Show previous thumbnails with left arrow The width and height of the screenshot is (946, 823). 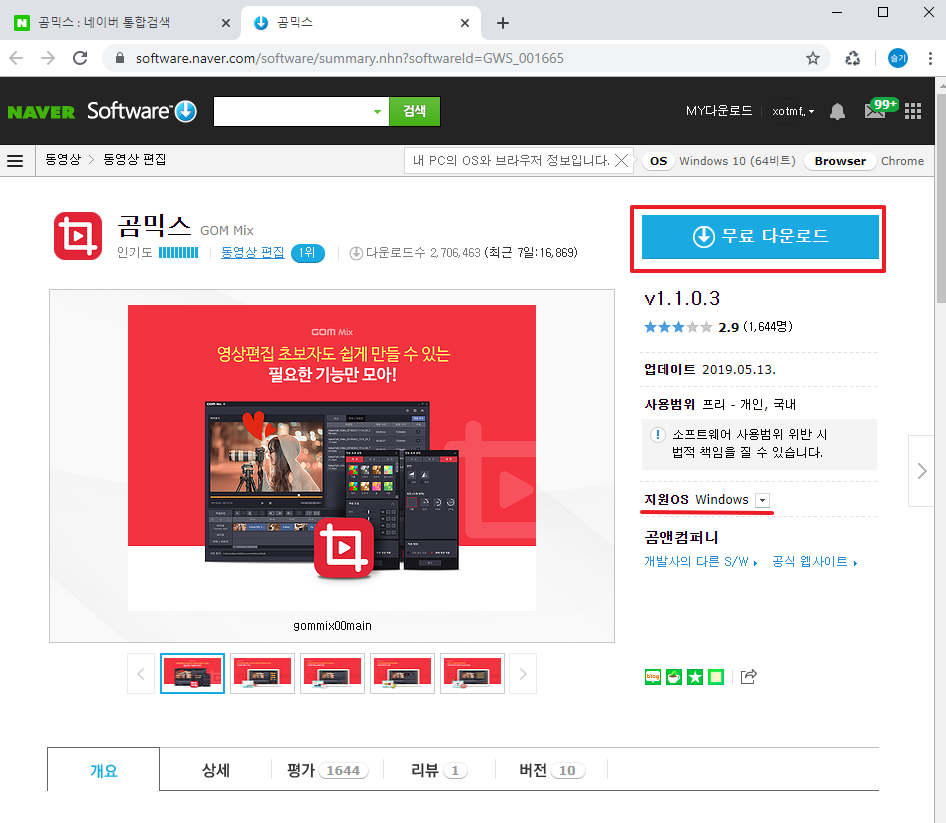pyautogui.click(x=141, y=673)
